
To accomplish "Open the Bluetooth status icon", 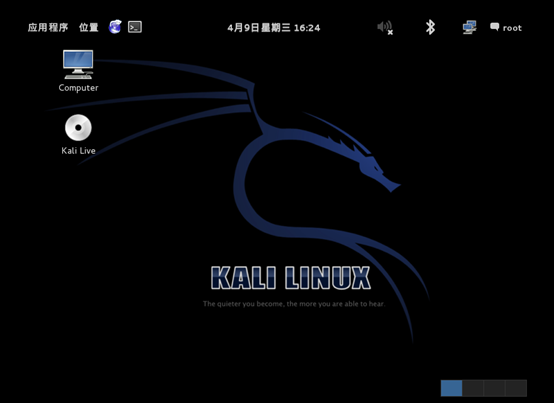I will [430, 28].
